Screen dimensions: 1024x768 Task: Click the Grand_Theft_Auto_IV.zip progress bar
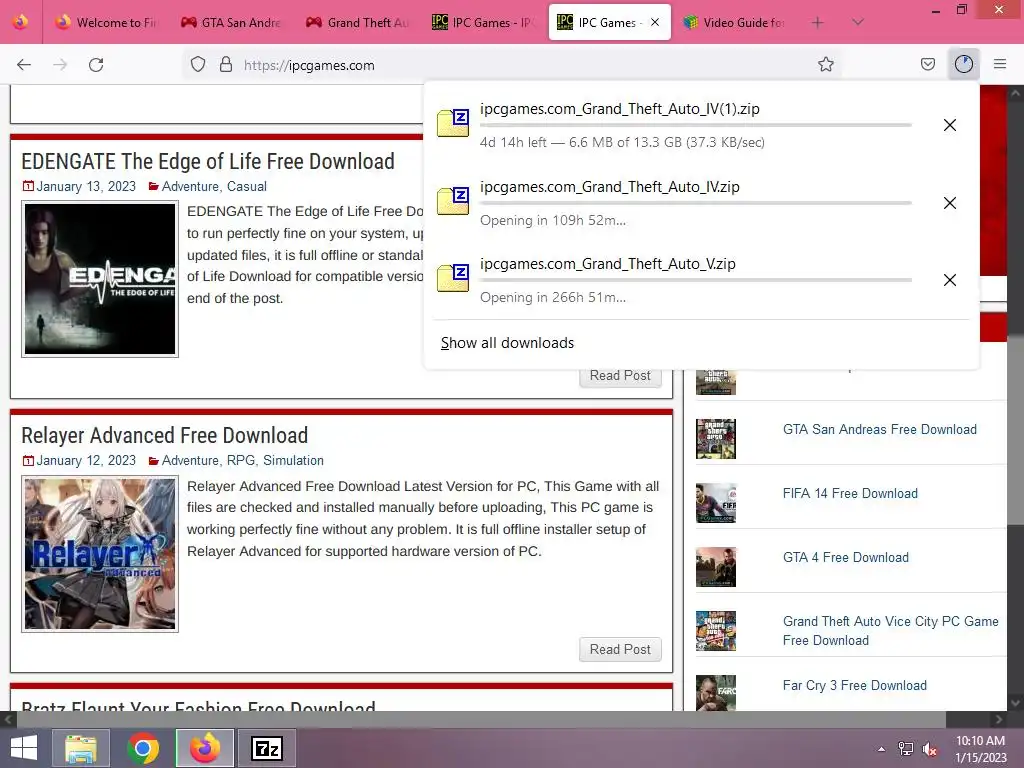tap(696, 203)
